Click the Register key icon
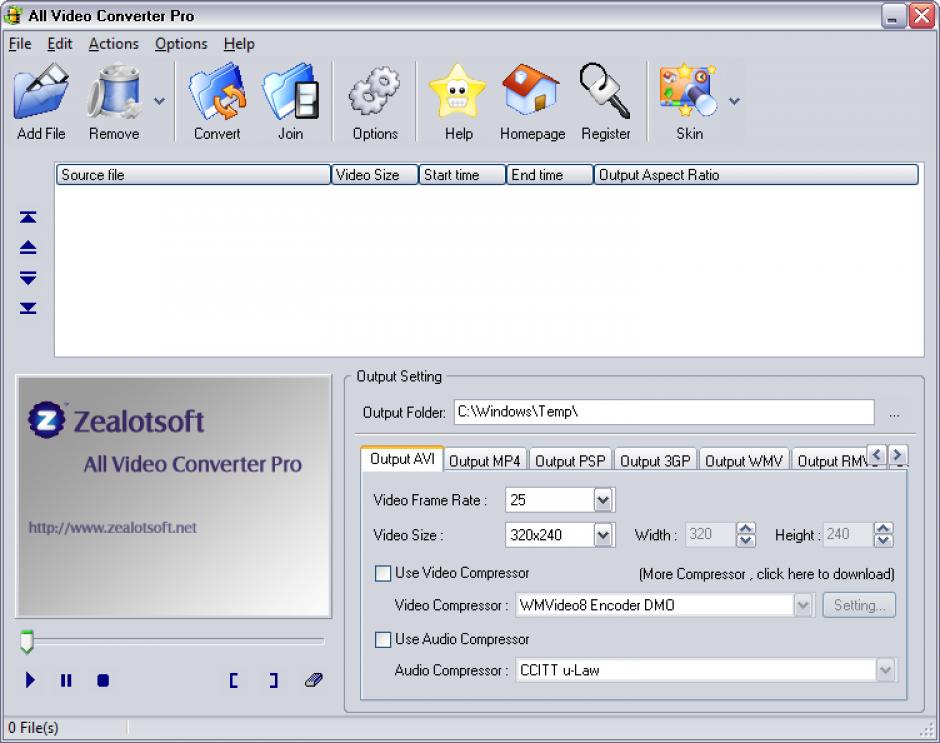The height and width of the screenshot is (743, 940). click(x=605, y=92)
